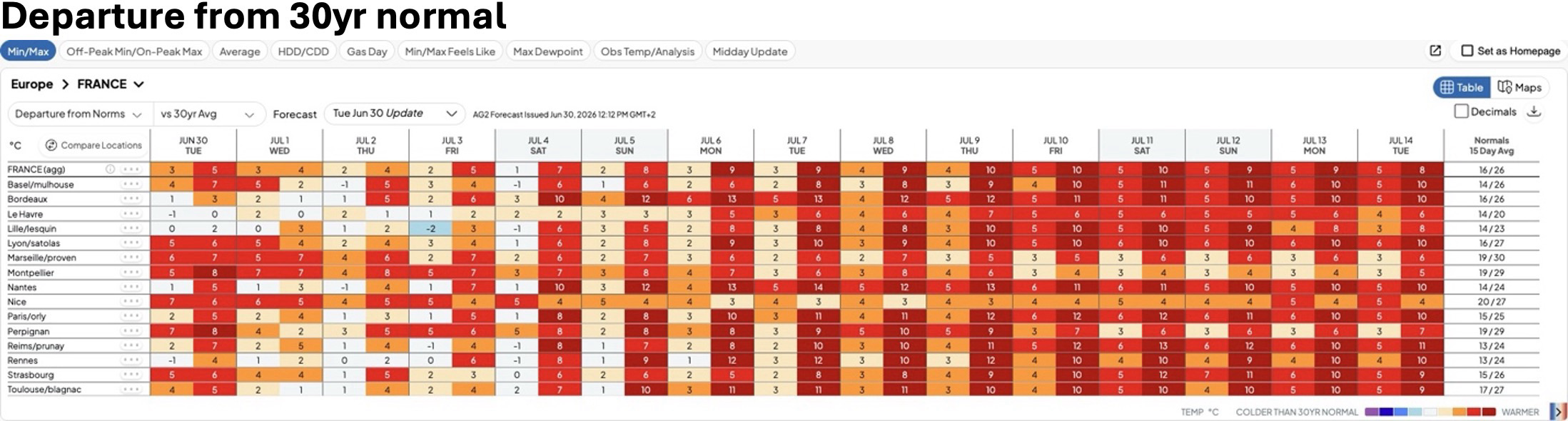Enable the Set as Homepage checkbox
The image size is (1568, 421).
coord(1467,51)
